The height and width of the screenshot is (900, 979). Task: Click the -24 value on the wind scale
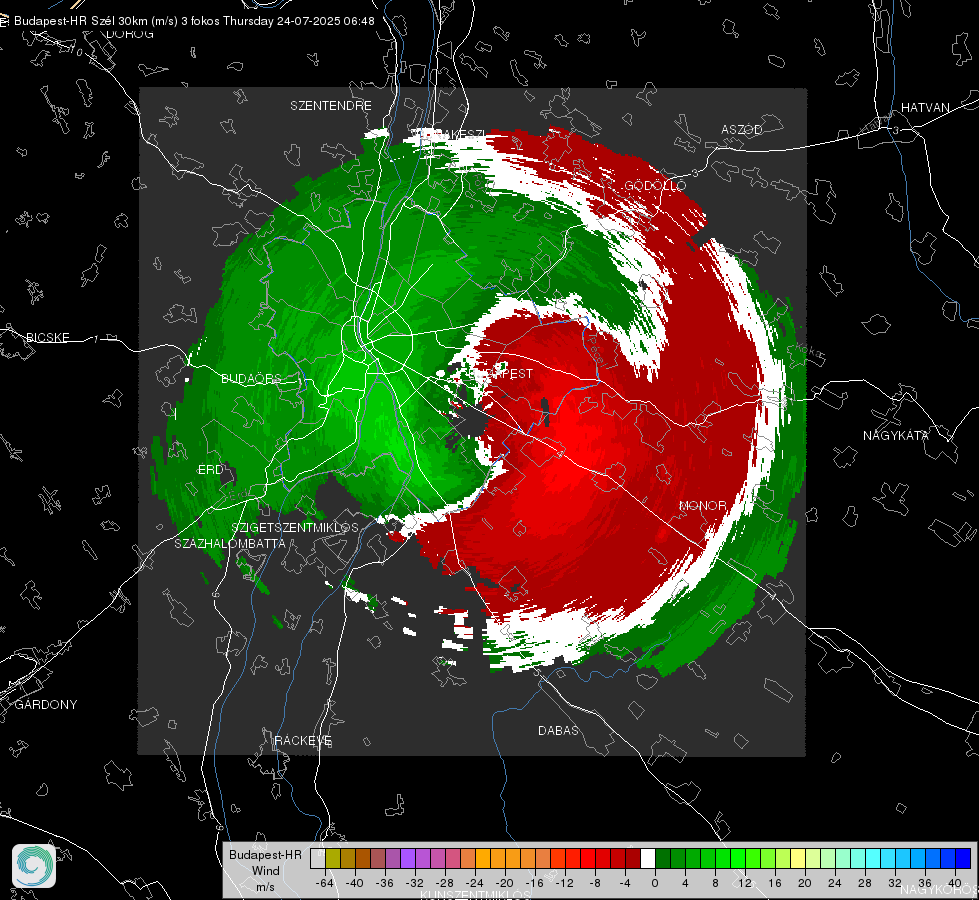point(475,884)
